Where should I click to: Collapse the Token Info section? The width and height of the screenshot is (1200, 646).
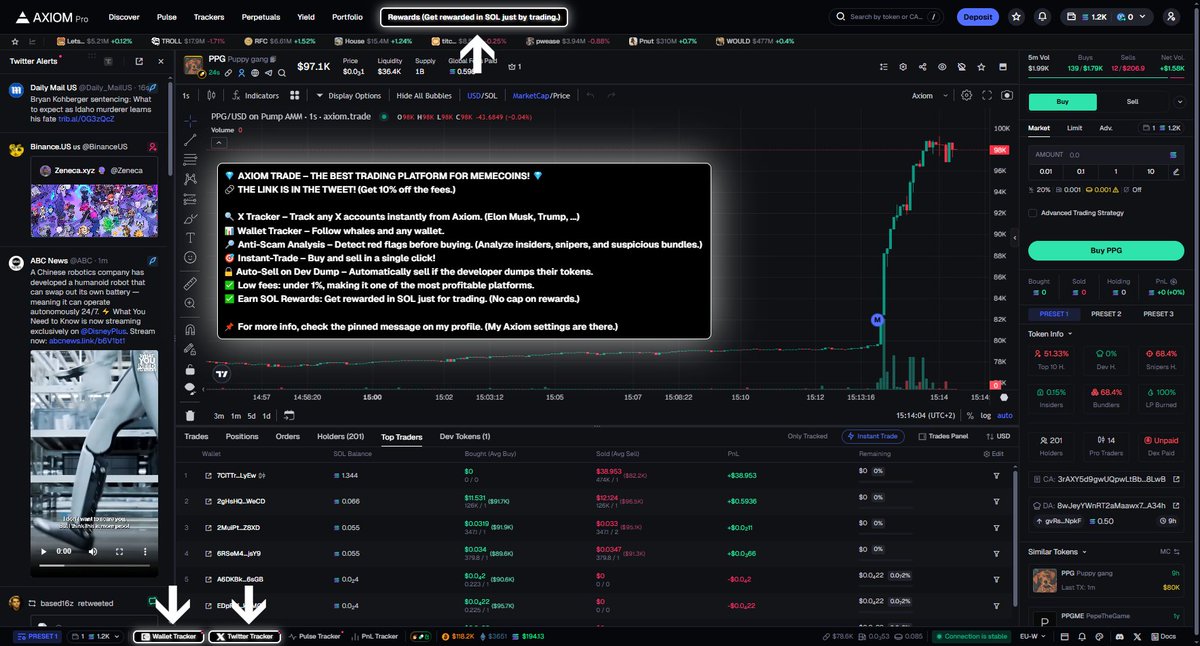point(1050,333)
